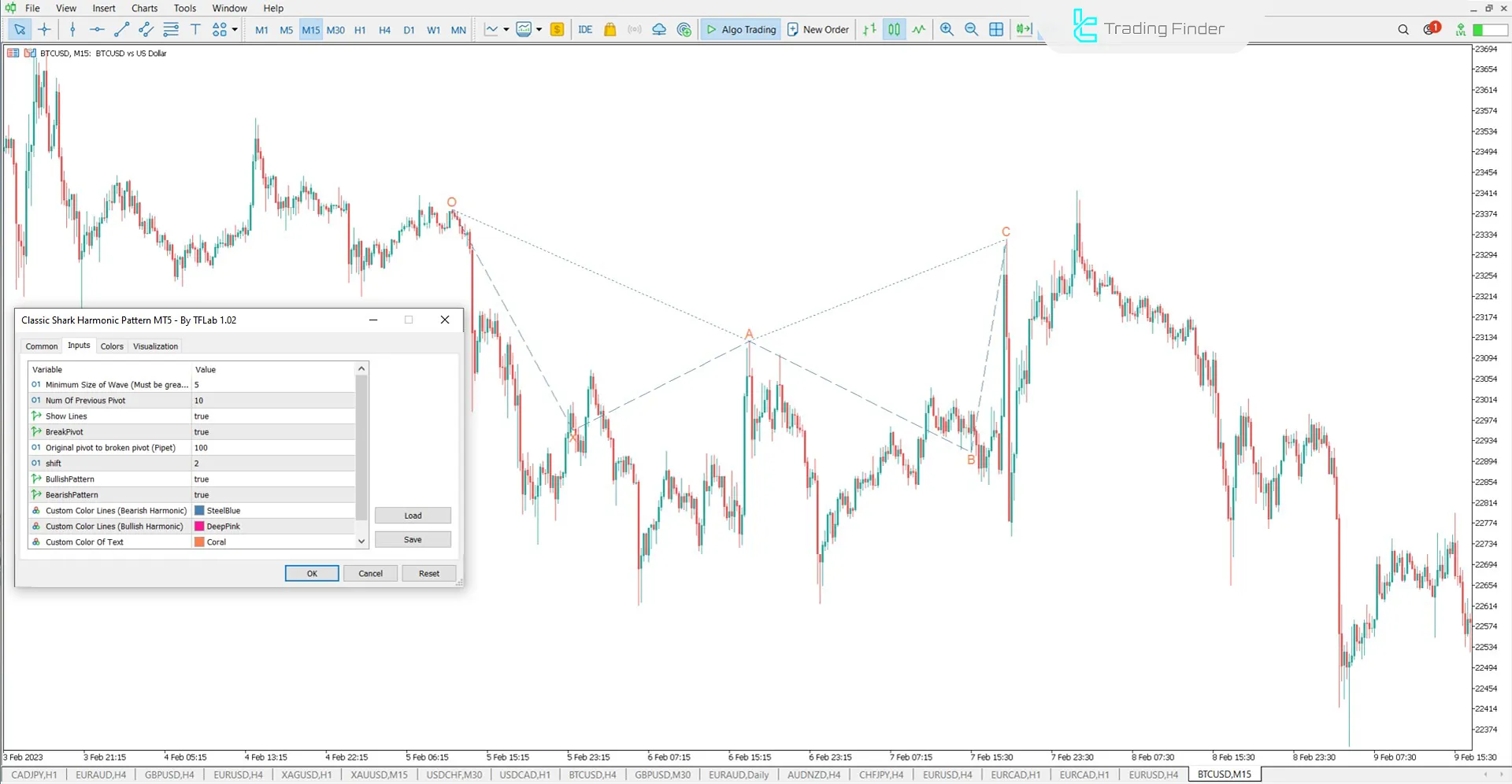The width and height of the screenshot is (1512, 784).
Task: Enable auto scroll to chart end
Action: [1024, 29]
